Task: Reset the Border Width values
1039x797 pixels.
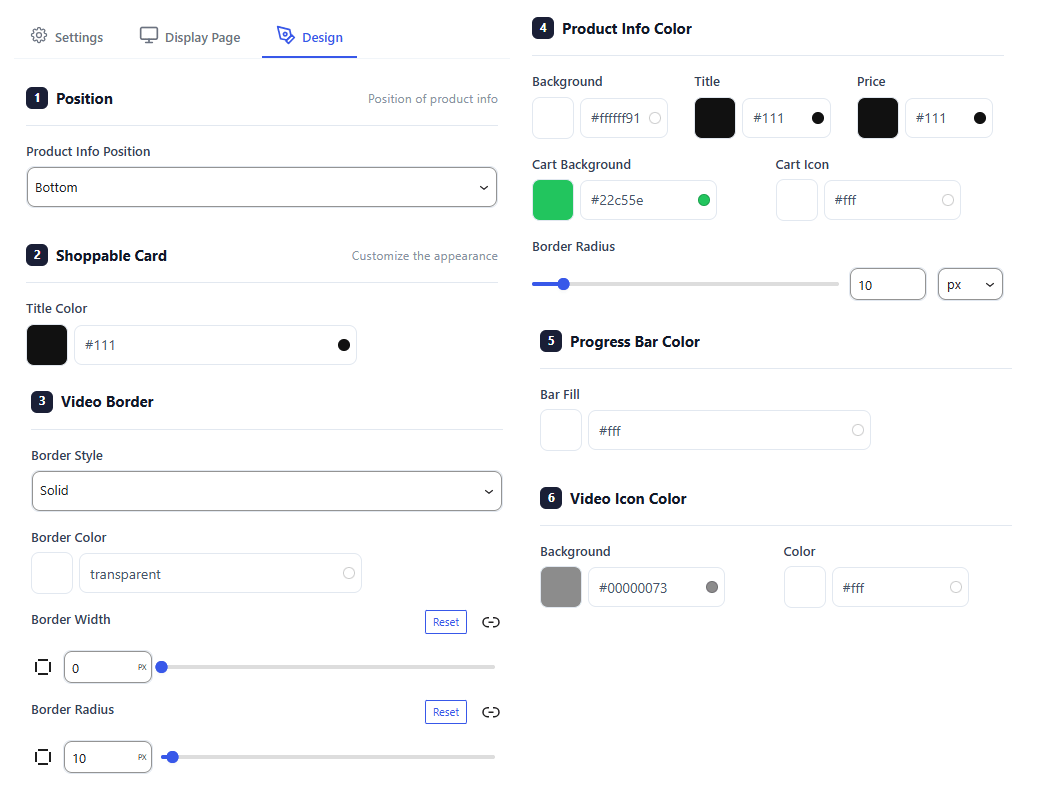Action: tap(446, 622)
